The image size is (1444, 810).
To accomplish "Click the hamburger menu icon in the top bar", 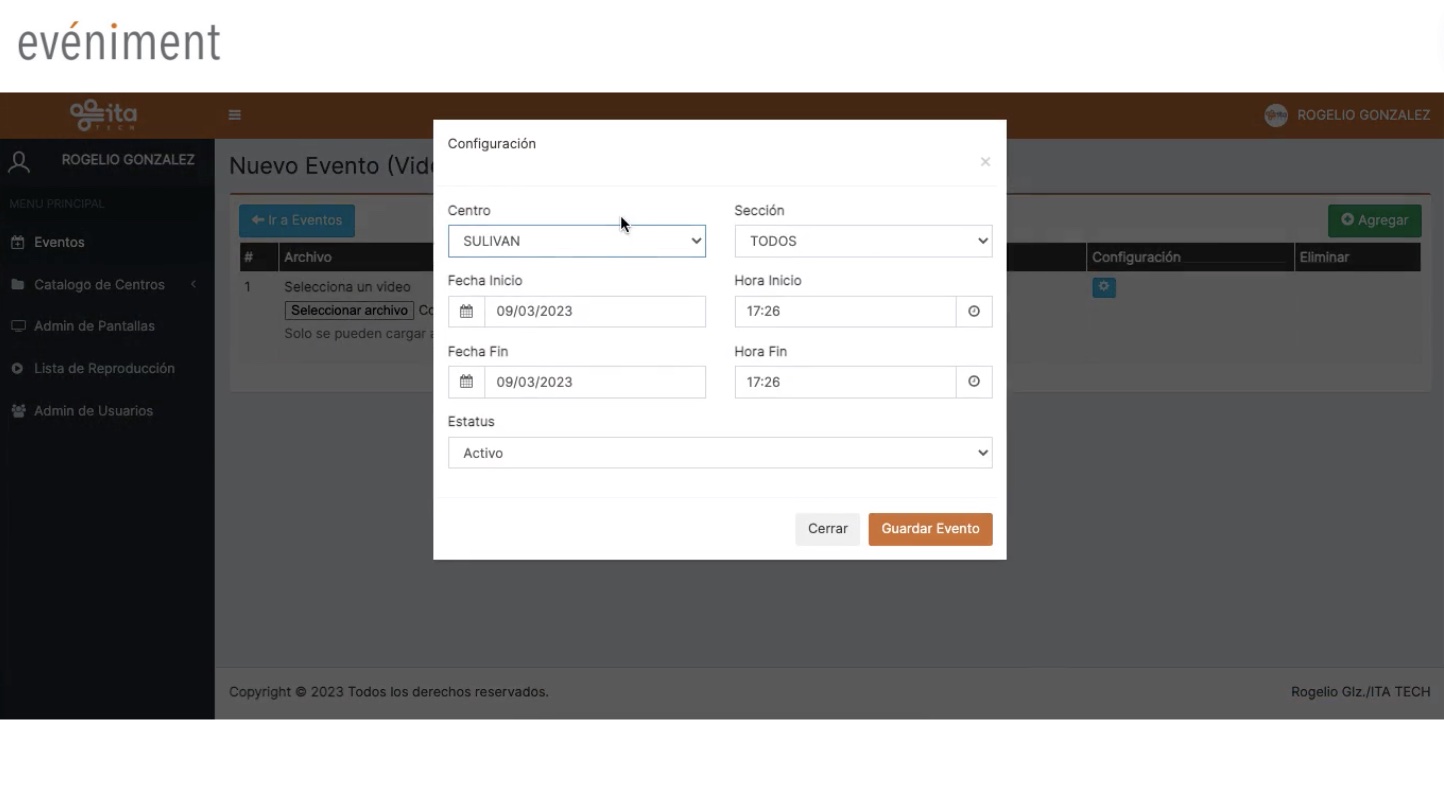I will (x=234, y=114).
